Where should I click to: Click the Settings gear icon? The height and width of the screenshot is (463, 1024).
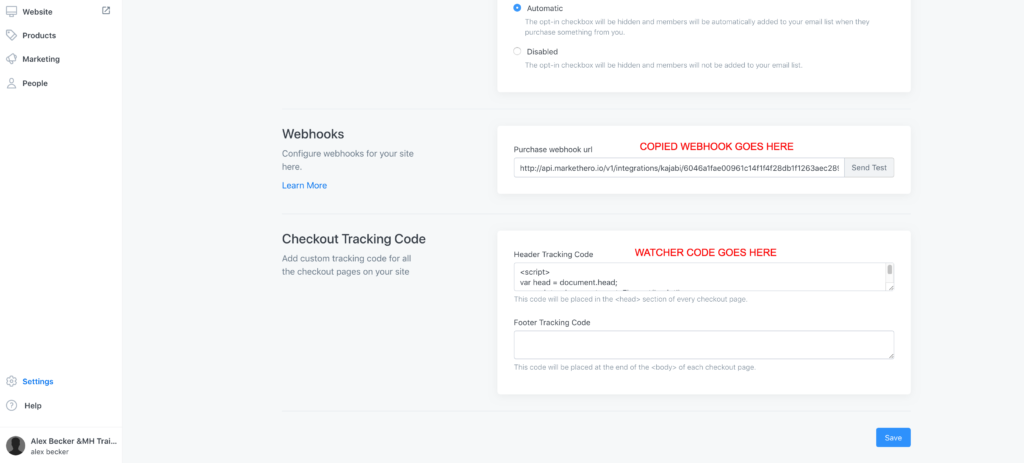[x=11, y=381]
